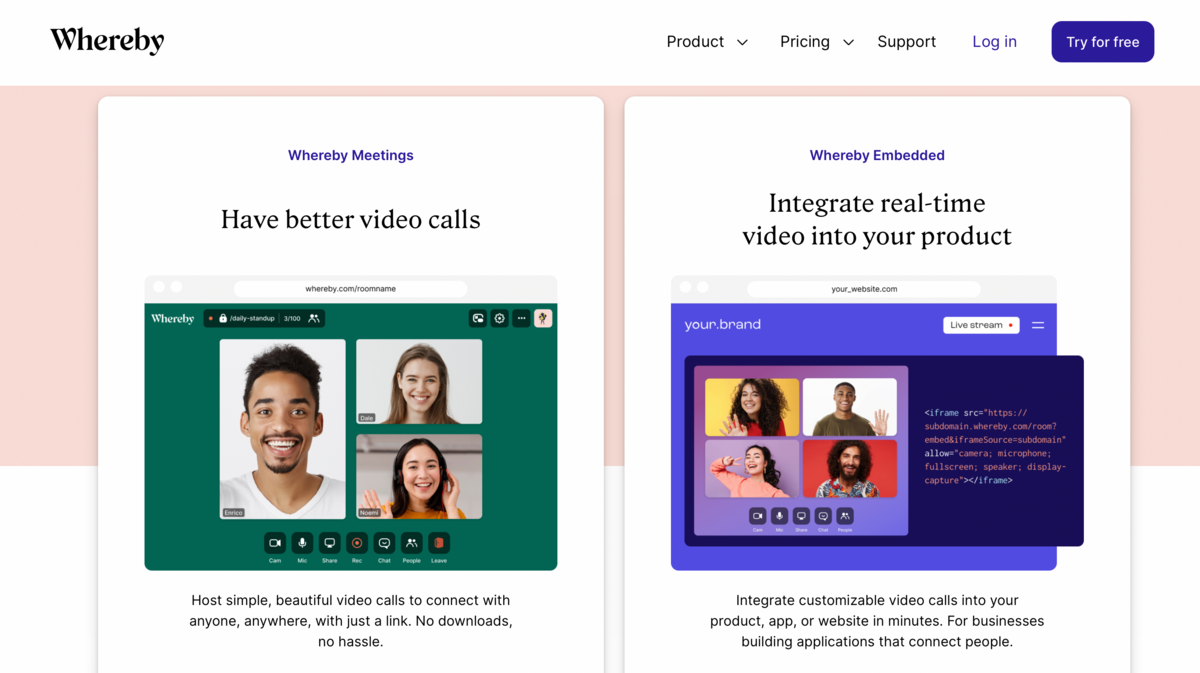The width and height of the screenshot is (1200, 673).
Task: Click the iframe code snippet text
Action: (x=995, y=446)
